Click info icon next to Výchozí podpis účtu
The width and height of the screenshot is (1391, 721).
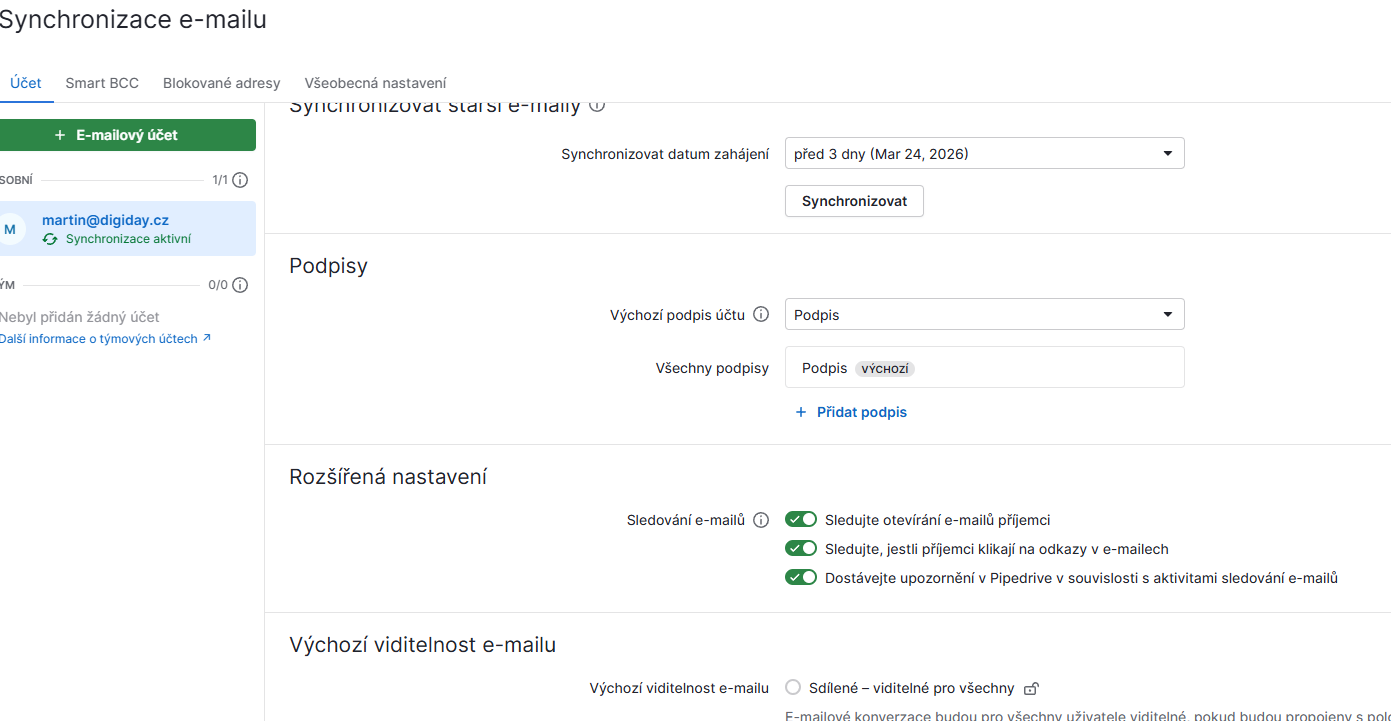coord(761,315)
